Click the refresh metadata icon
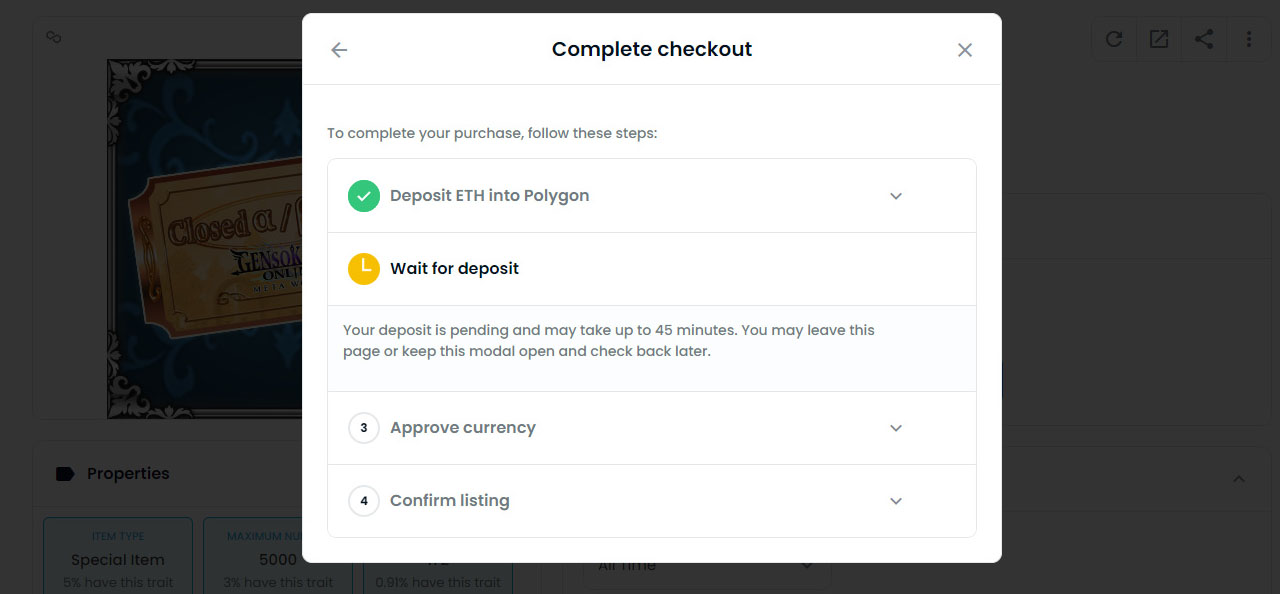 click(1113, 39)
